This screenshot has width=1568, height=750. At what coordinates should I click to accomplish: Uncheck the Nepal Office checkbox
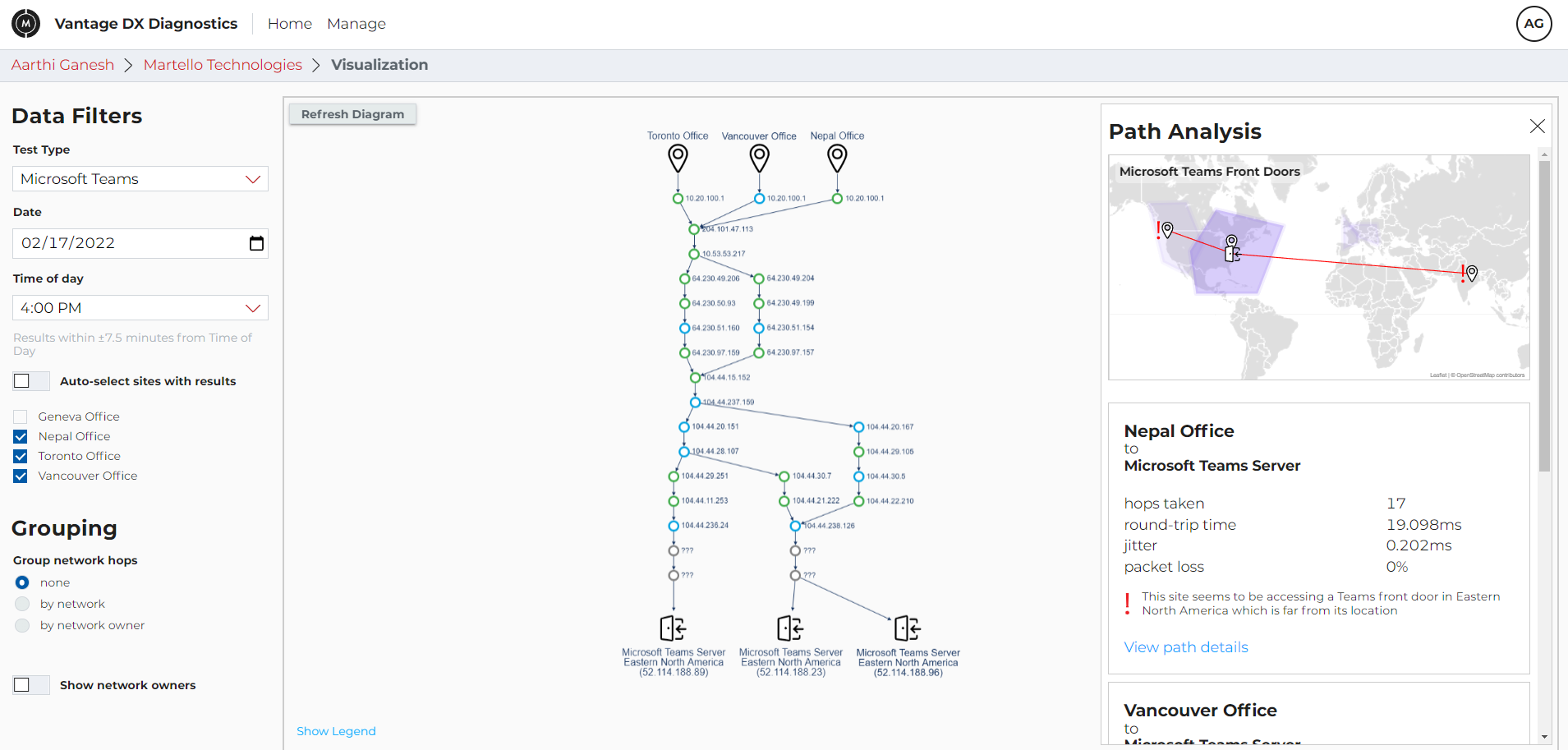coord(21,436)
